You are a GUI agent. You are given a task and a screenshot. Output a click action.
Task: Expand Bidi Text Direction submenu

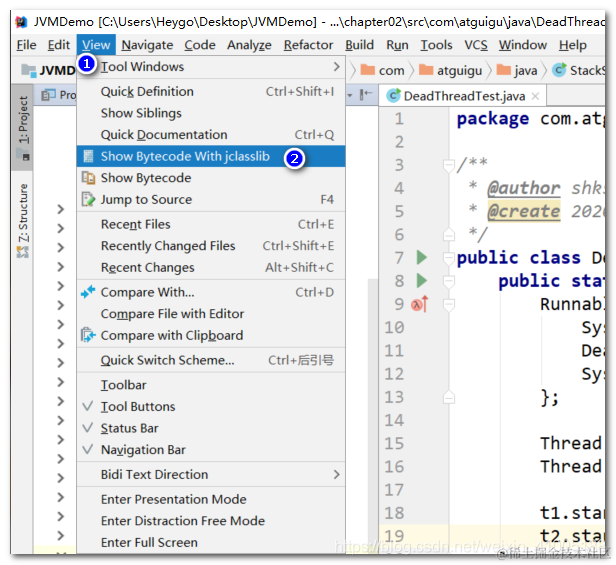coord(211,475)
